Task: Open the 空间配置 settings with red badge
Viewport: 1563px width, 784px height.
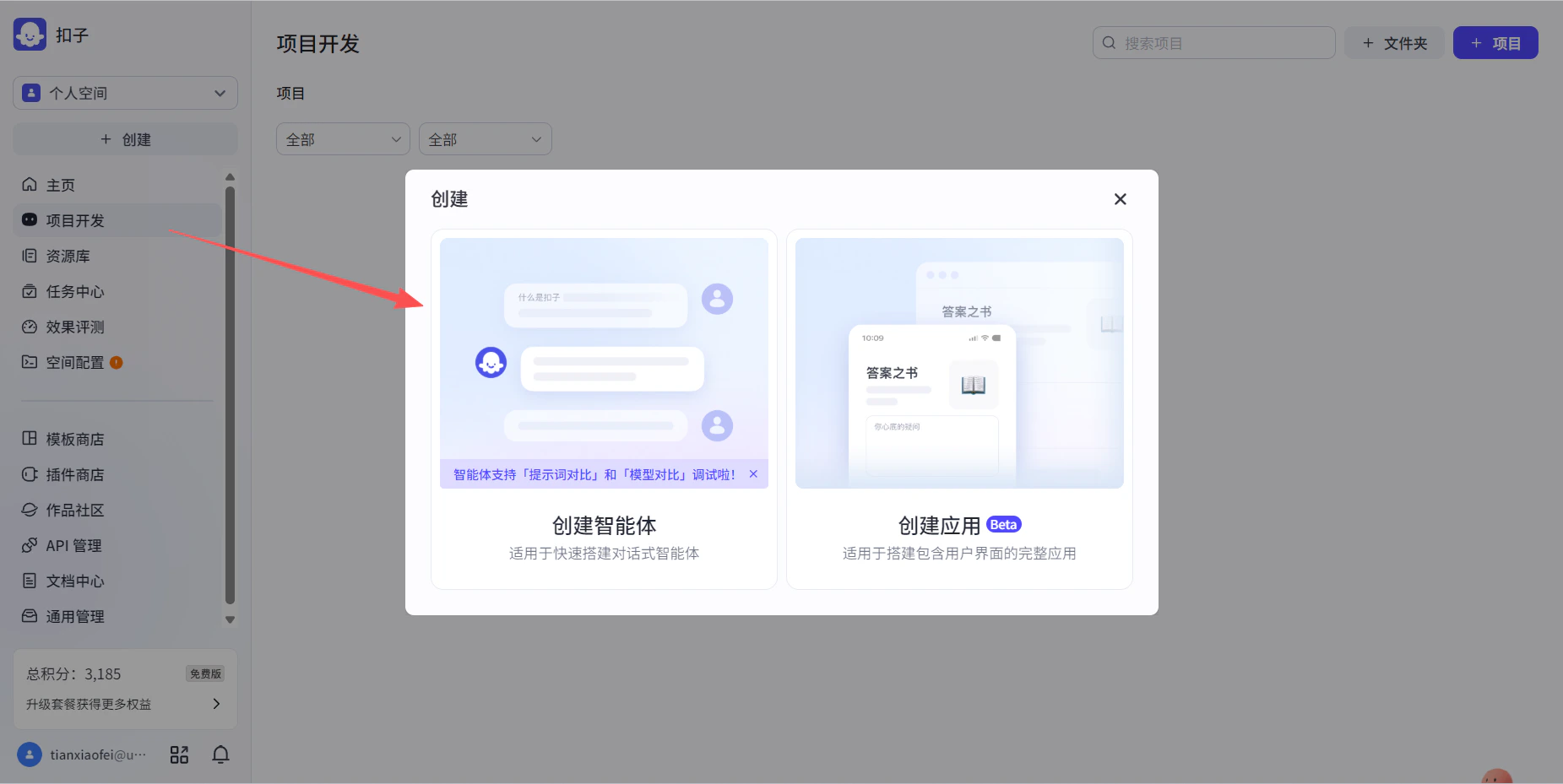Action: [74, 362]
